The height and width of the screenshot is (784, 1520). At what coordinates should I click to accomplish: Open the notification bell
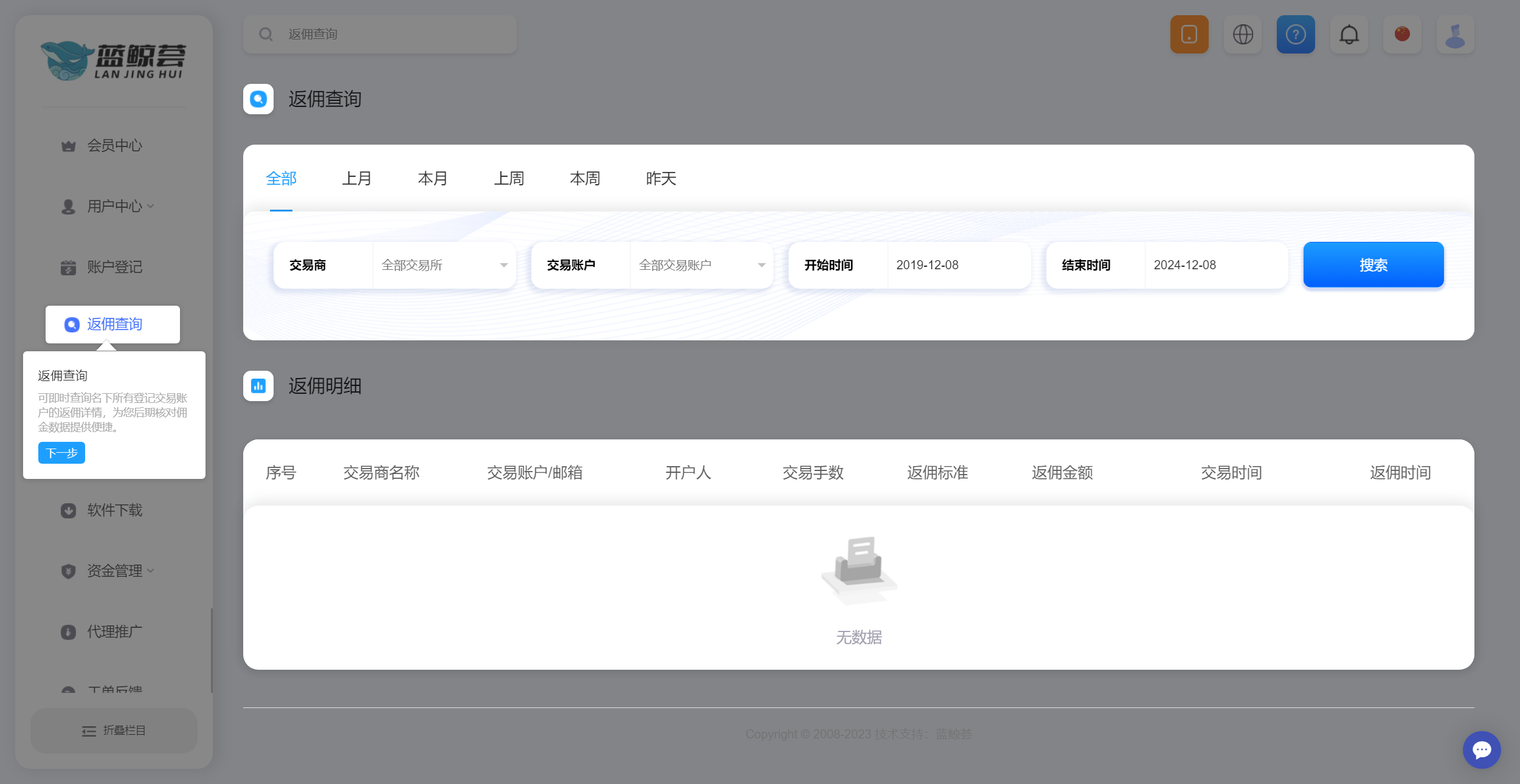[x=1349, y=35]
